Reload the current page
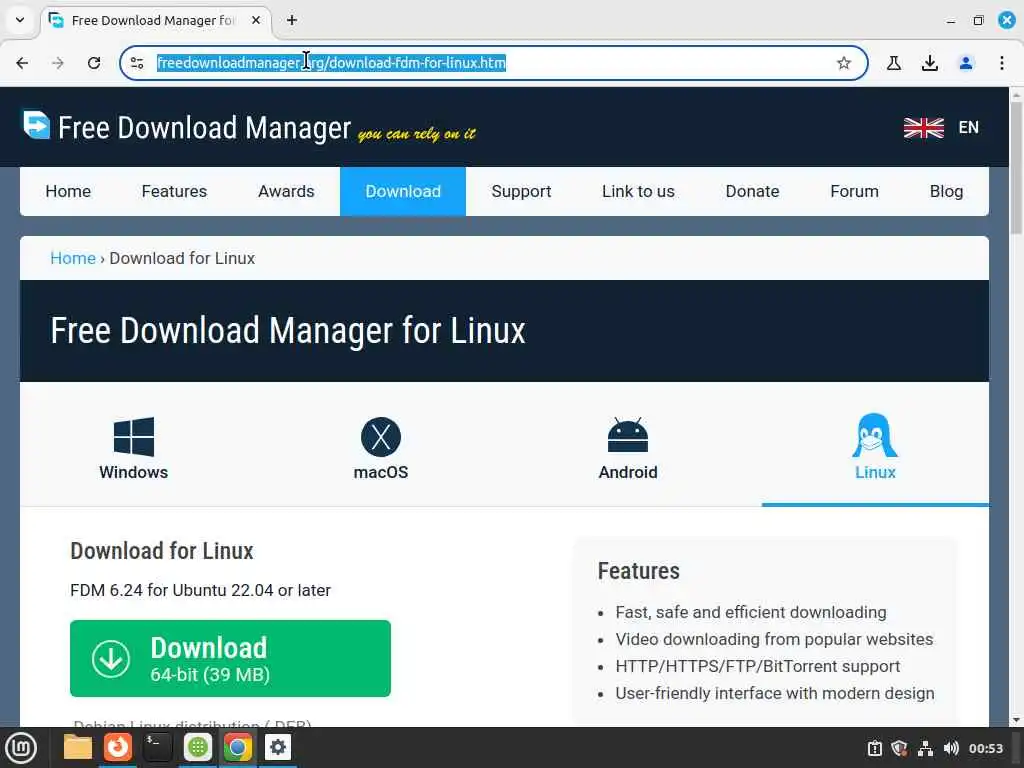 [x=94, y=63]
